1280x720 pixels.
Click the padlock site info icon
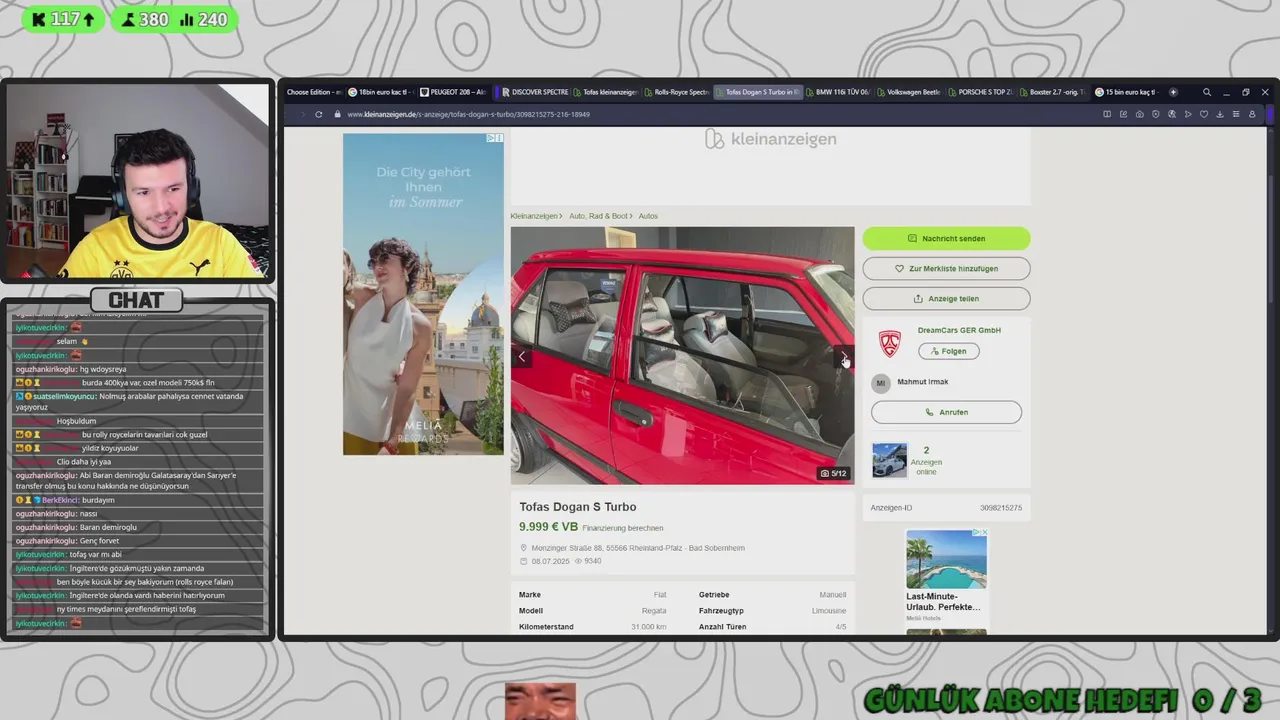(x=338, y=114)
